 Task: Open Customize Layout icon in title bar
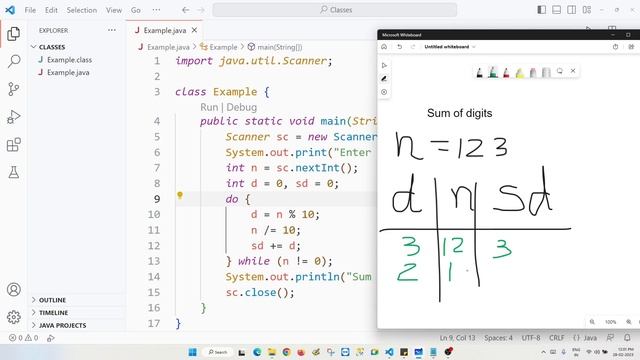(587, 10)
